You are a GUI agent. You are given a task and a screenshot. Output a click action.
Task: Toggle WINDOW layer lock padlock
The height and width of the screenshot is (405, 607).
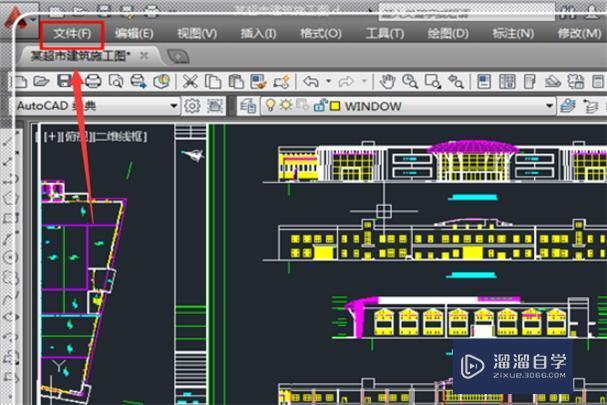[x=321, y=105]
